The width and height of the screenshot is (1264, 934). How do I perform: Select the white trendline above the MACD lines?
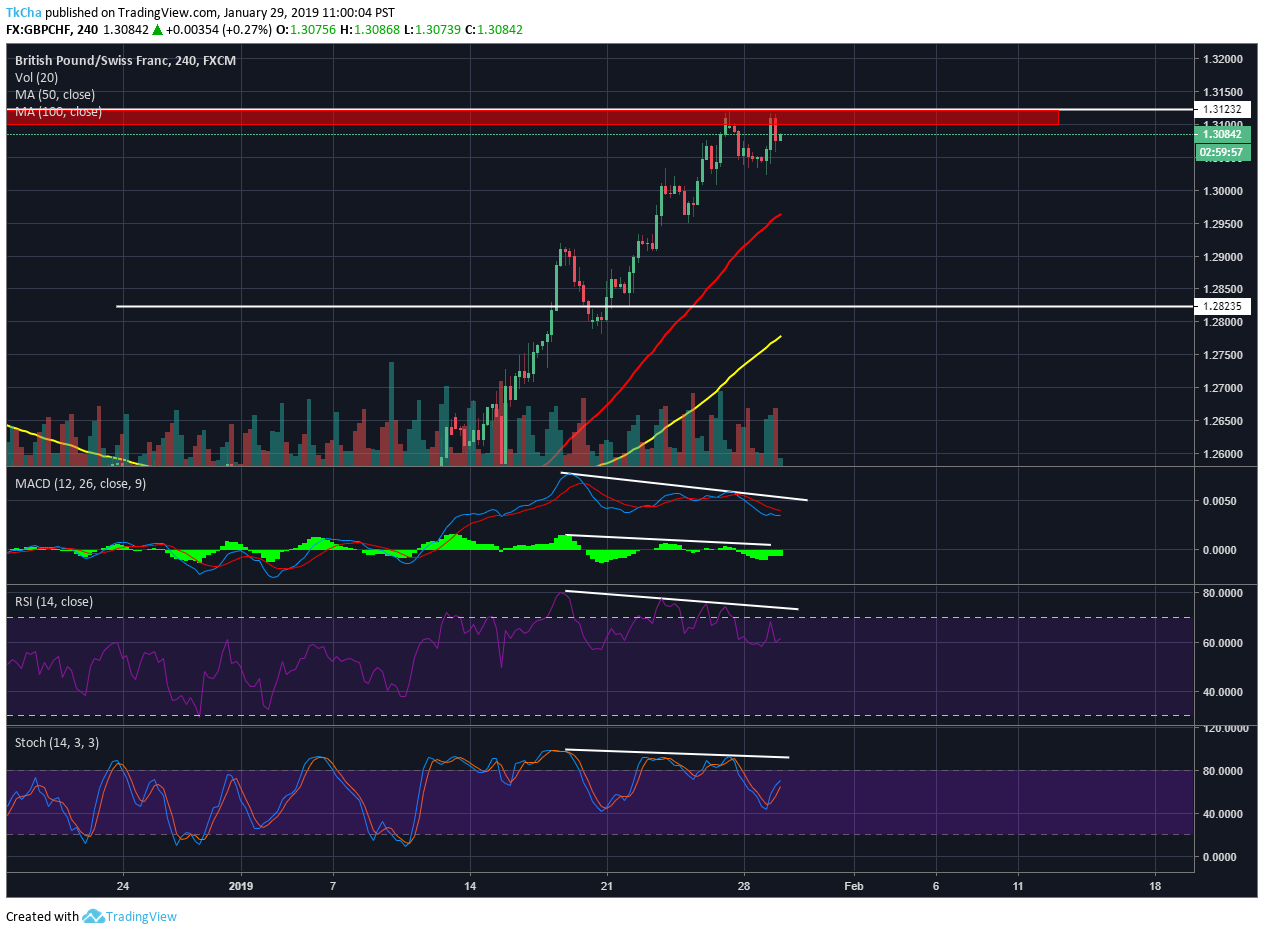pos(684,486)
